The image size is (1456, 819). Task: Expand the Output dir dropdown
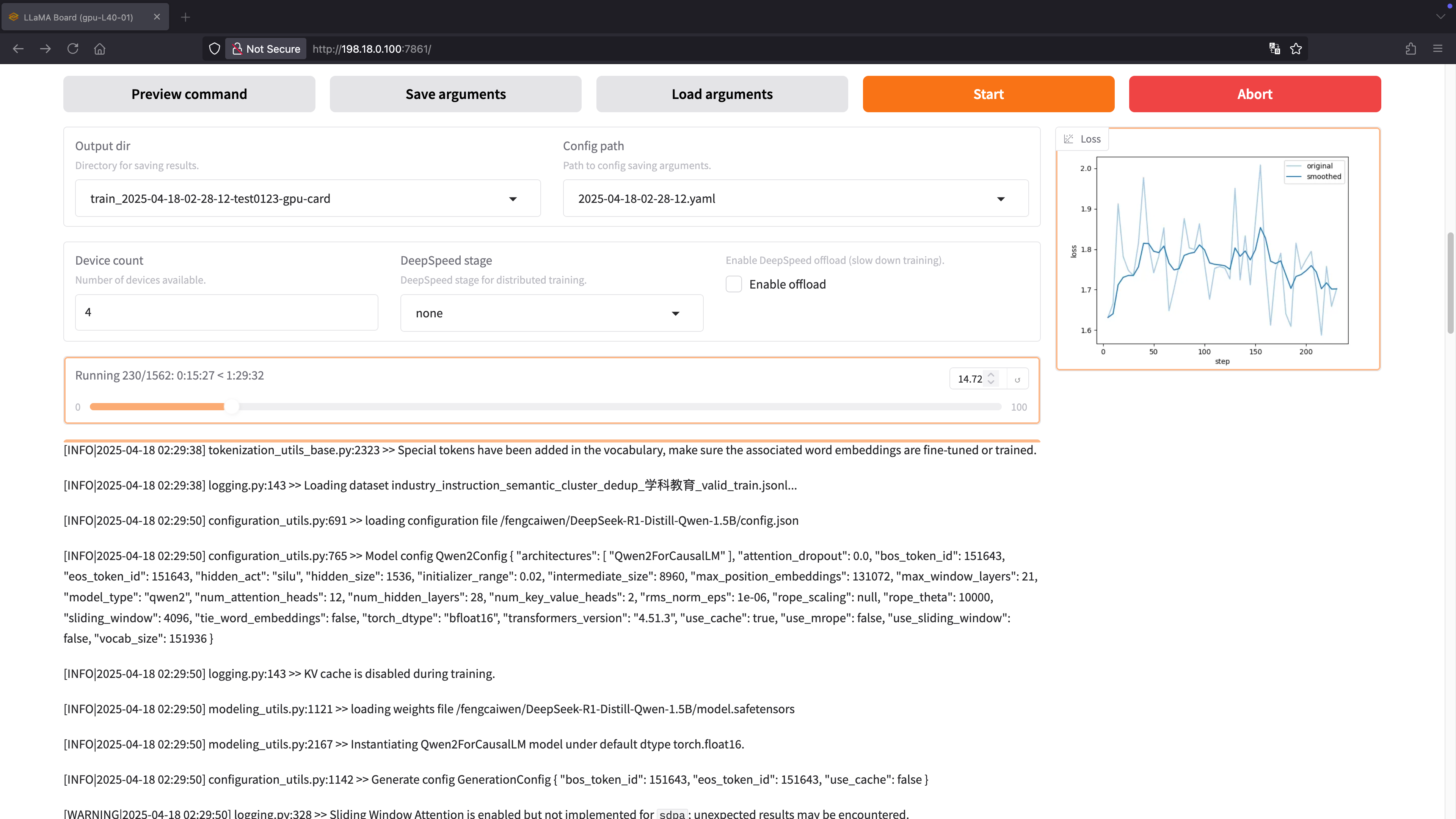point(513,199)
